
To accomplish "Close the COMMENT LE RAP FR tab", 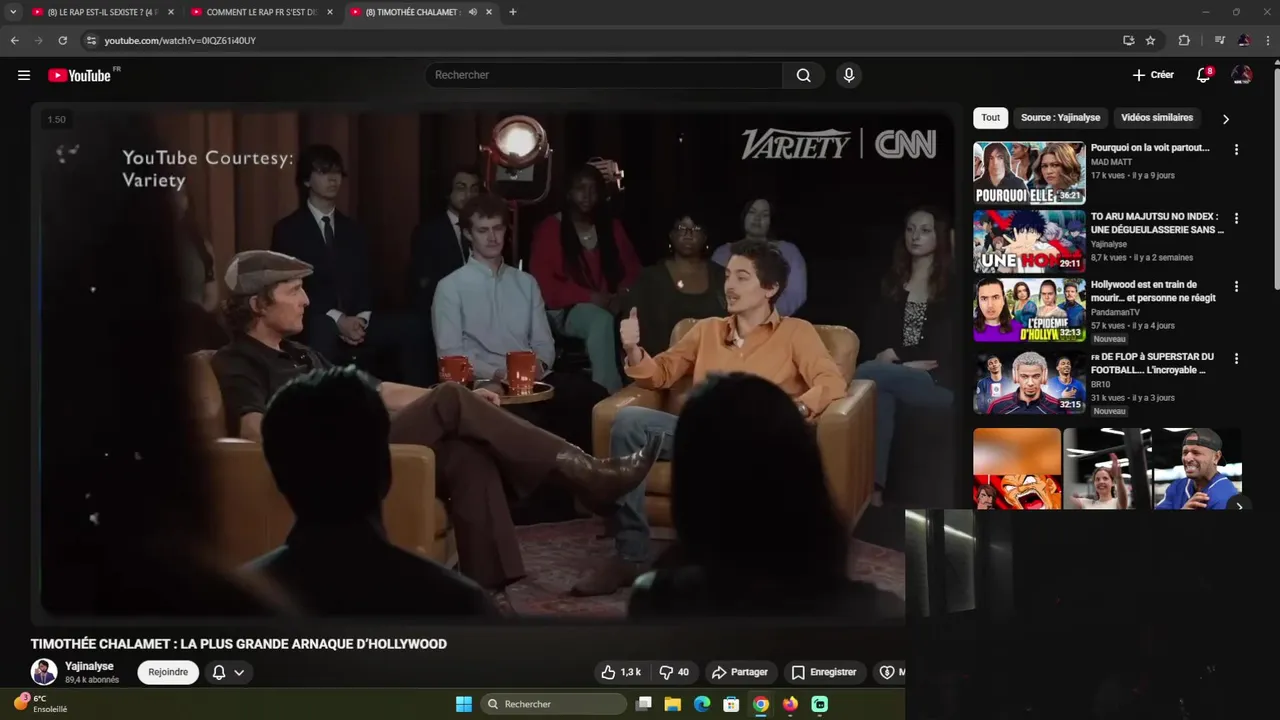I will point(330,12).
